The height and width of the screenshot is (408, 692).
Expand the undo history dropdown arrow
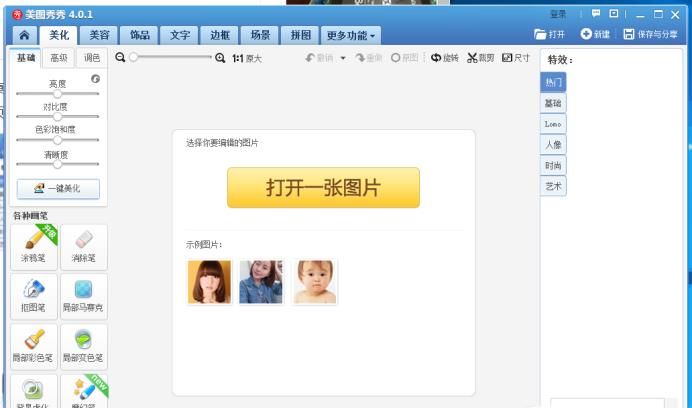tap(343, 58)
